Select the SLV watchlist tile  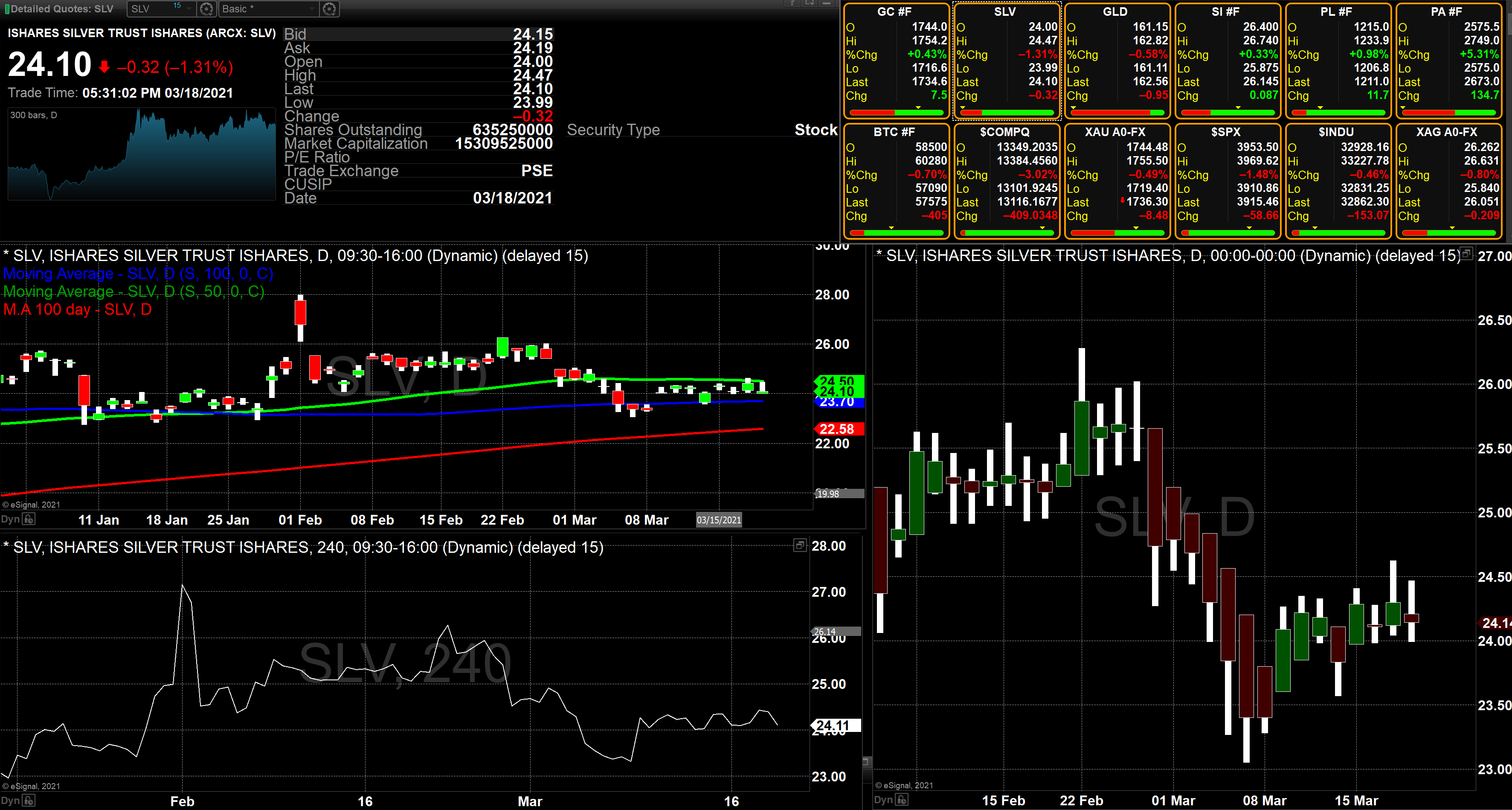point(1006,61)
